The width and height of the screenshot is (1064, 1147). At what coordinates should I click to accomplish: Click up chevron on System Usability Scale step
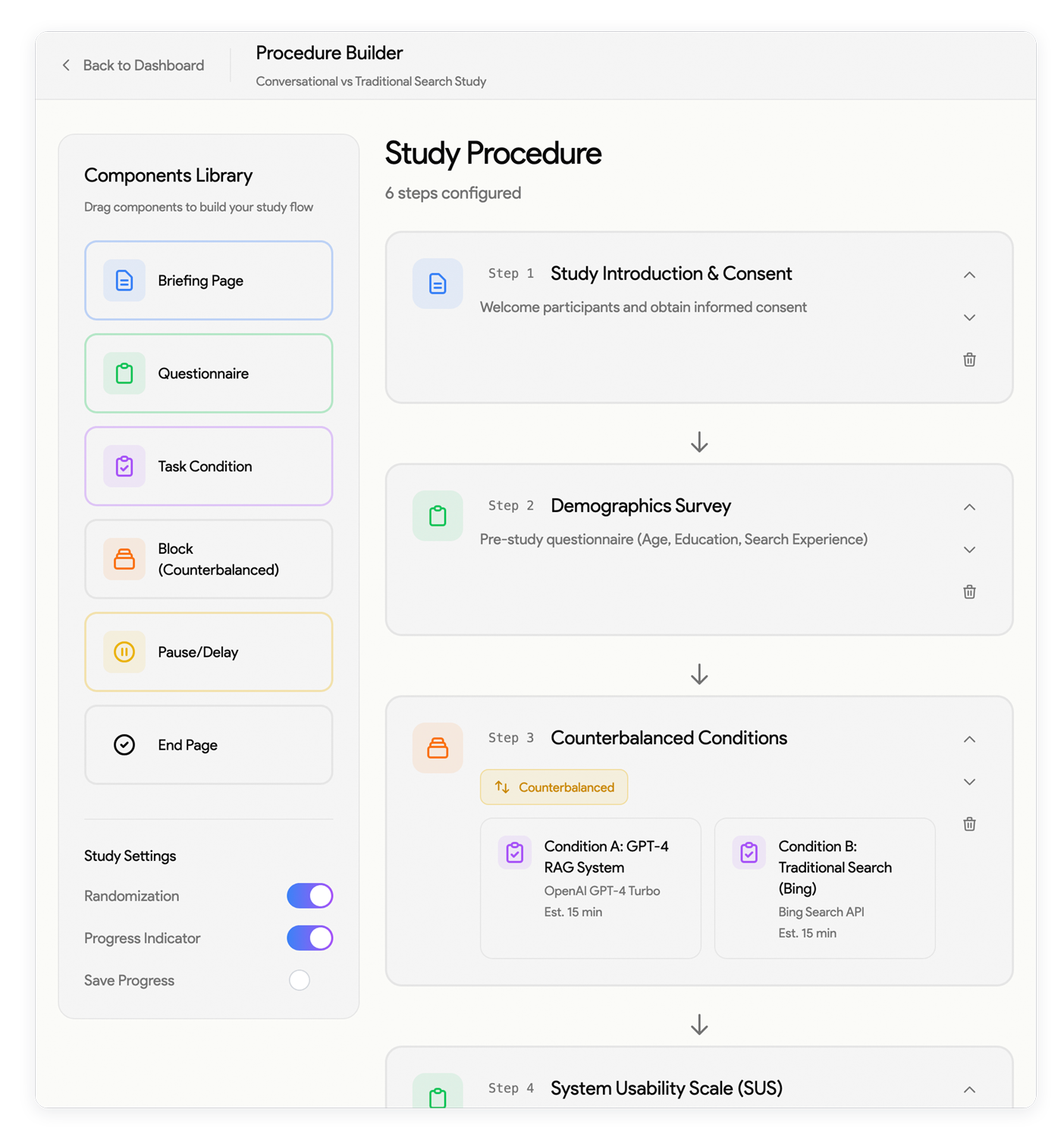969,1090
